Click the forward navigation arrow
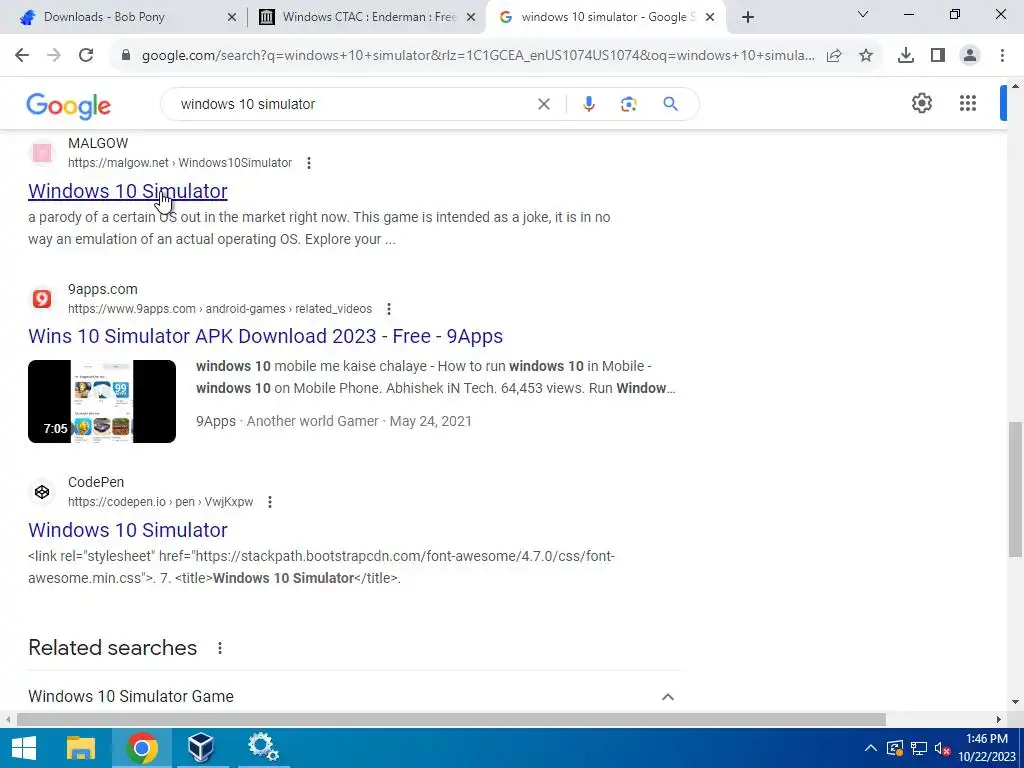Screen dimensions: 1024x768 point(54,56)
